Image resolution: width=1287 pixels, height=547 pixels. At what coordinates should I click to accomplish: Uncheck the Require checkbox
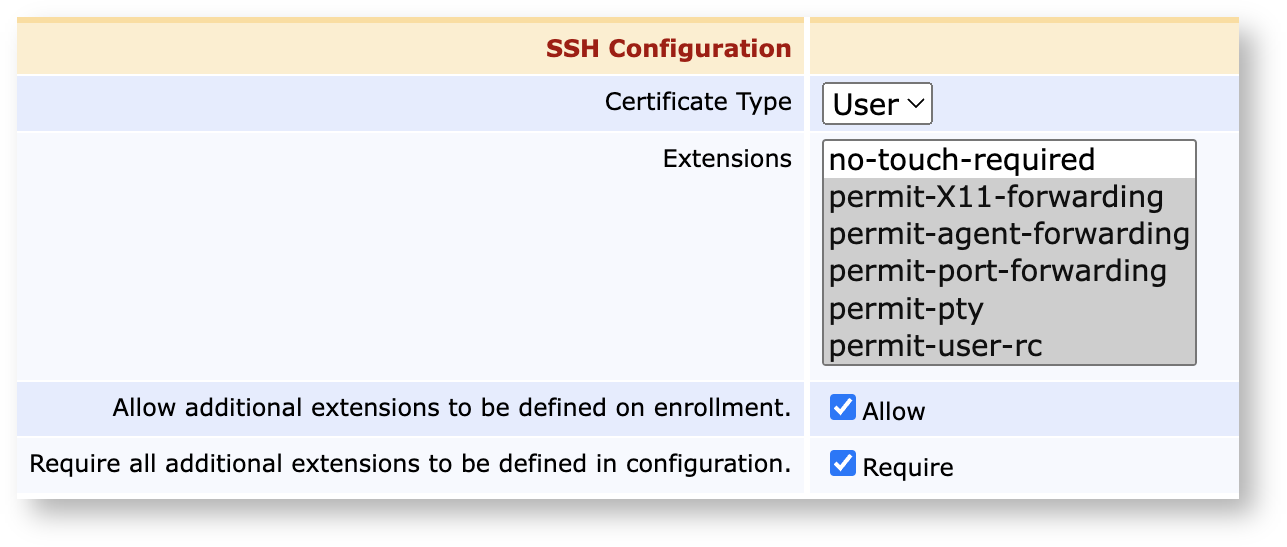tap(843, 464)
